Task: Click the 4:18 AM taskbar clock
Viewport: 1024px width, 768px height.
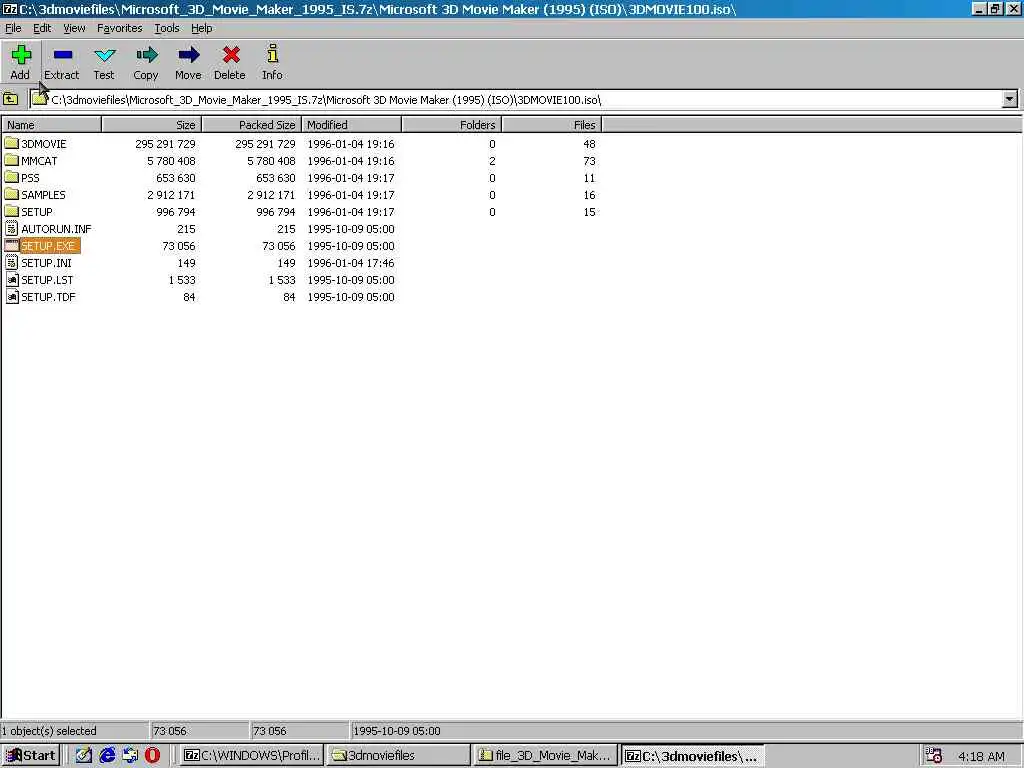Action: pyautogui.click(x=981, y=756)
